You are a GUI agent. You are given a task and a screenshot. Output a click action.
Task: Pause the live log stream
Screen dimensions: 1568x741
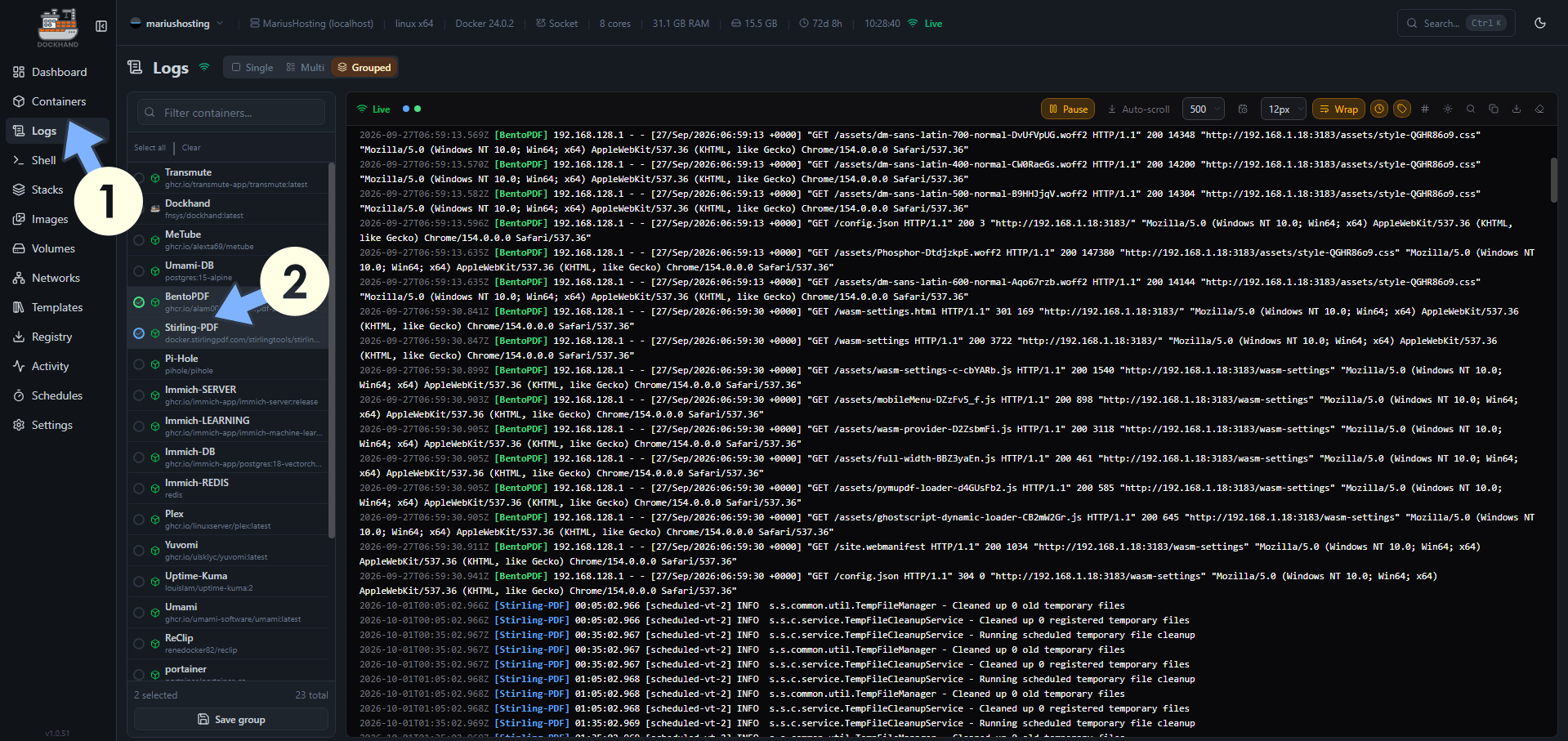tap(1069, 109)
